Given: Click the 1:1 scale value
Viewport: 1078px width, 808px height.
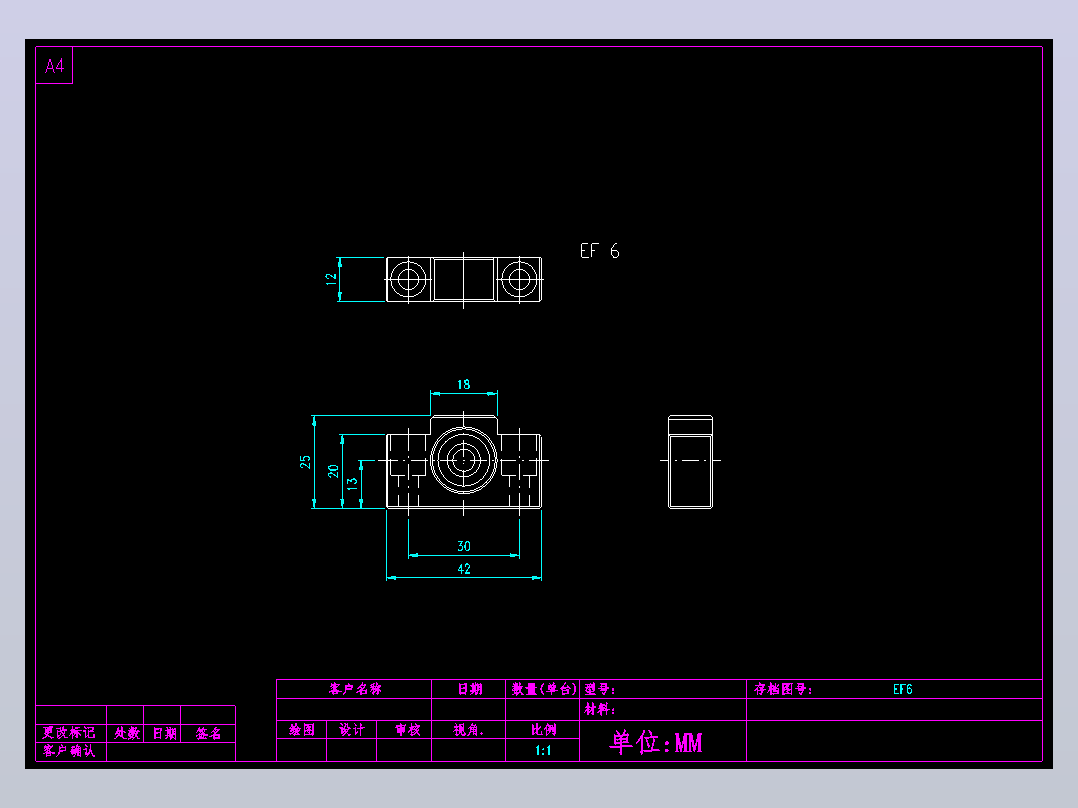Looking at the screenshot, I should click(x=543, y=750).
